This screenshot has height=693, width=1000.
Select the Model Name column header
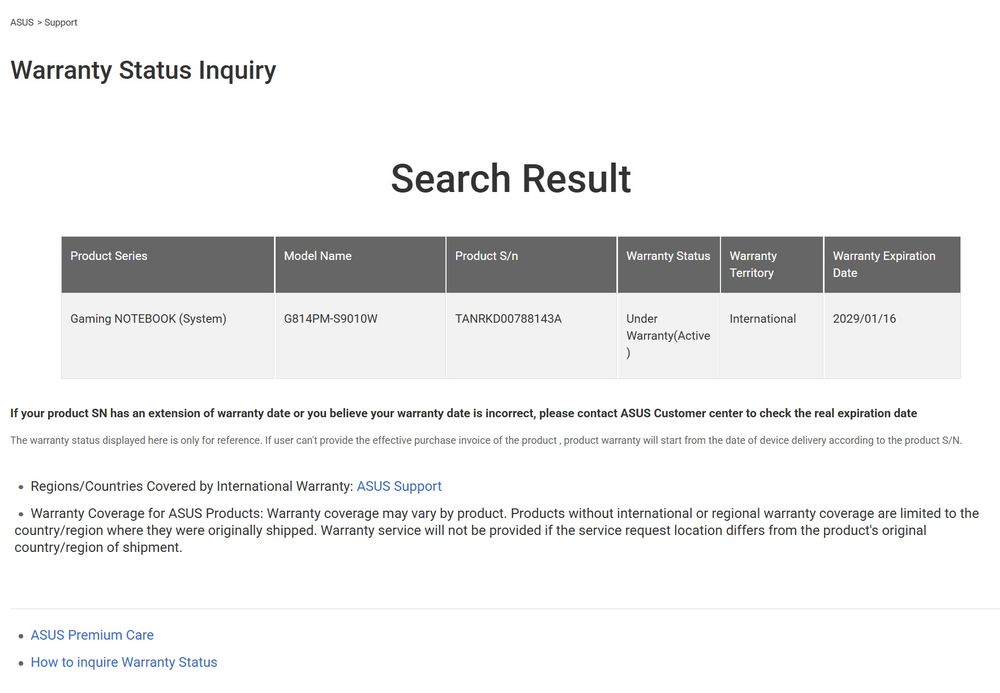click(x=318, y=256)
